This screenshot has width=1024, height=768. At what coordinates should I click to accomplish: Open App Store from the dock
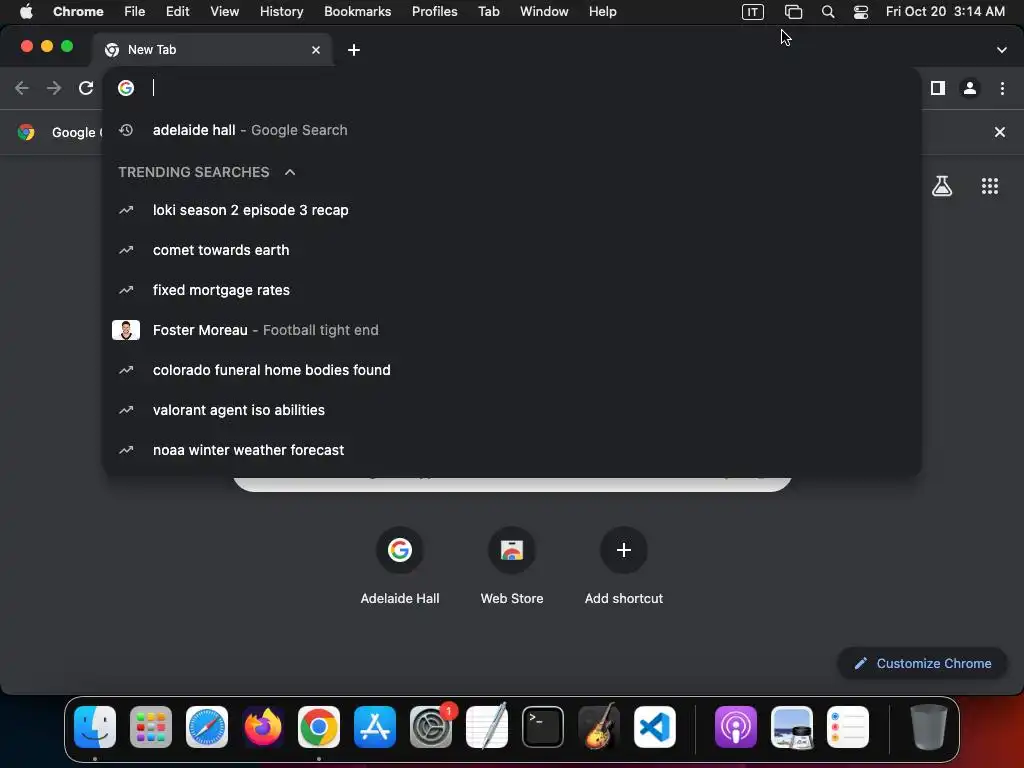tap(375, 727)
